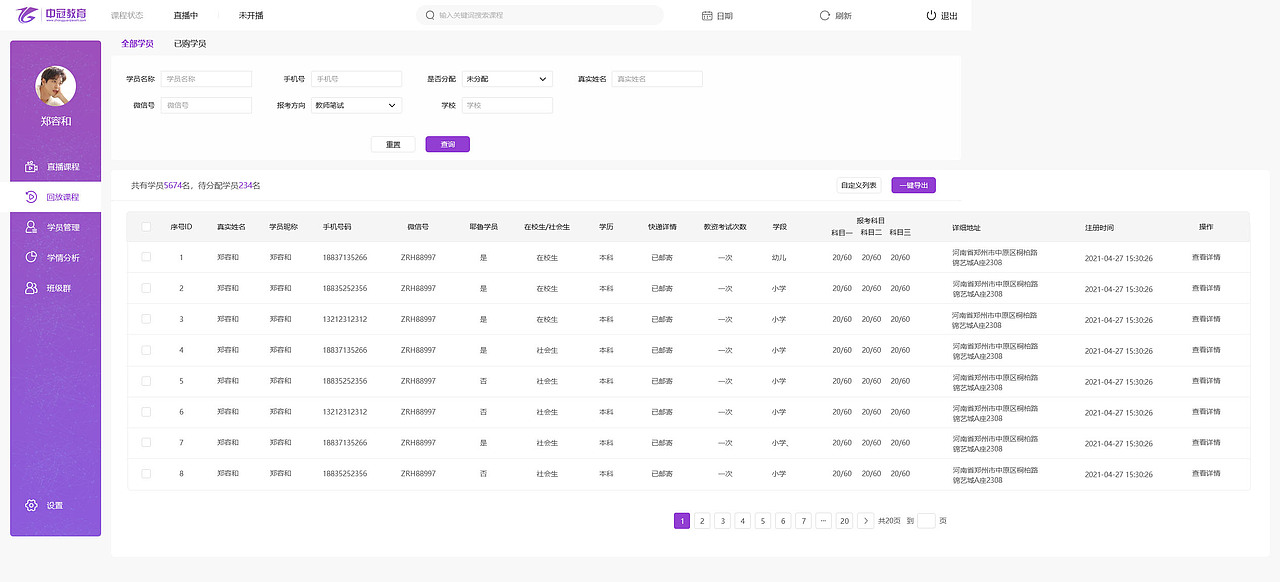This screenshot has width=1280, height=582.
Task: Check the checkbox for row 7
Action: click(x=146, y=442)
